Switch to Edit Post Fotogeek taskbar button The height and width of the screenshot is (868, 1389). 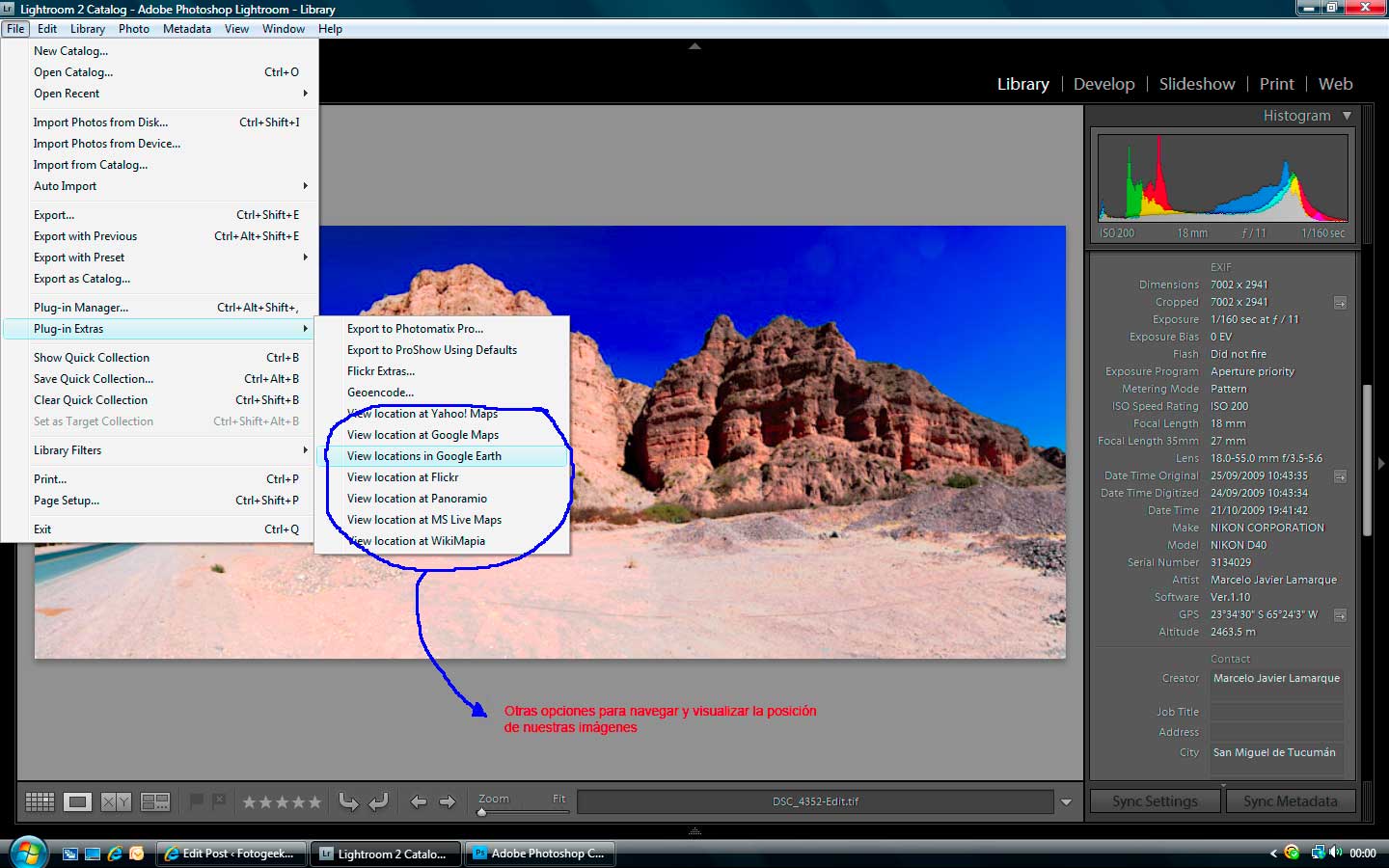[231, 854]
